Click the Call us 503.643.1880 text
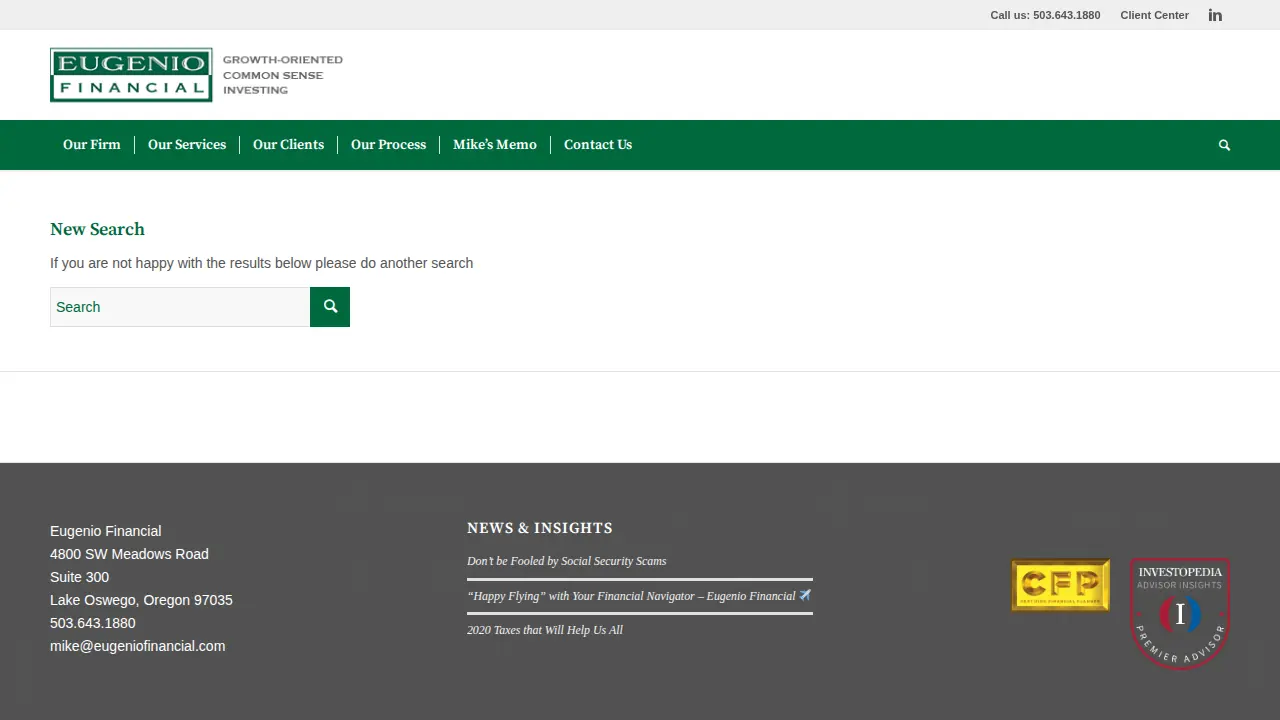 click(x=1045, y=15)
